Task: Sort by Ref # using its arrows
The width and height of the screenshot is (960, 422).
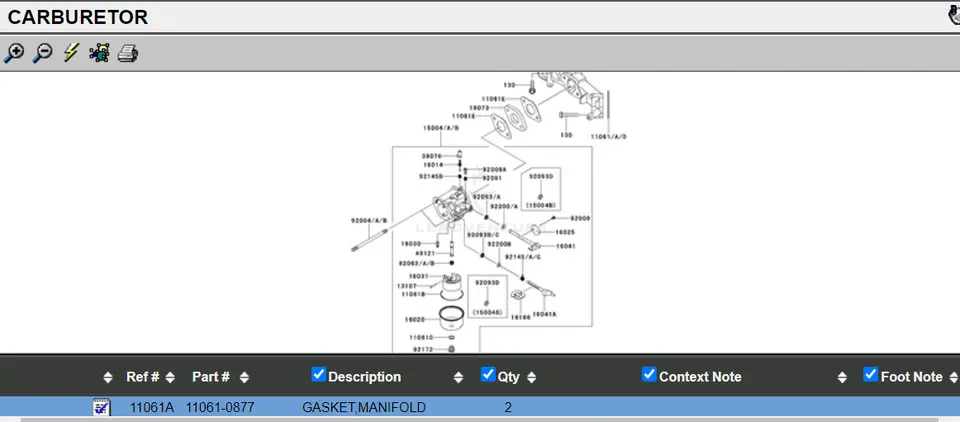Action: click(170, 377)
